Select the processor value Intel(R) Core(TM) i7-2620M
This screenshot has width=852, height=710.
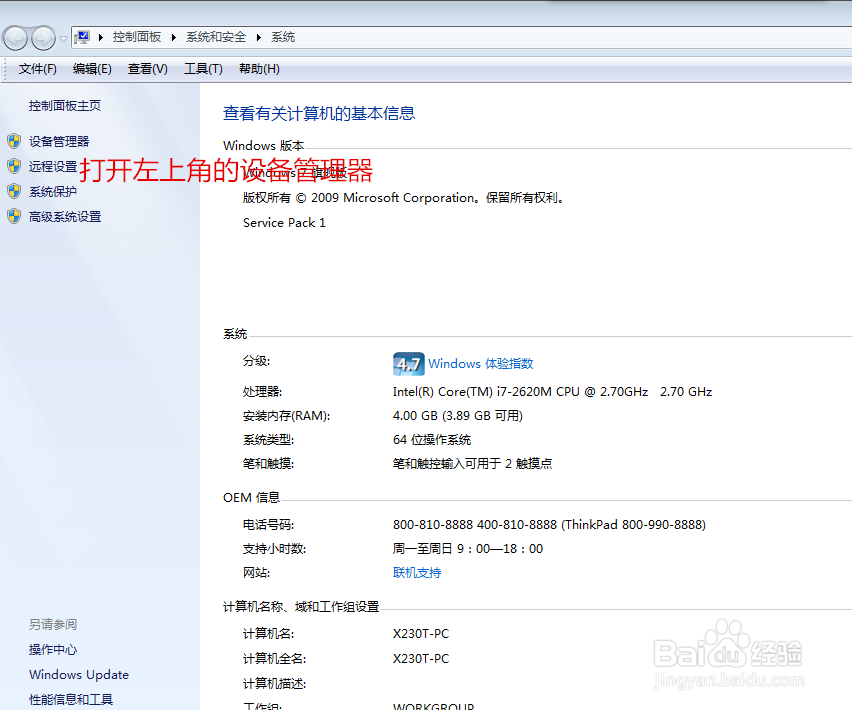pyautogui.click(x=552, y=392)
